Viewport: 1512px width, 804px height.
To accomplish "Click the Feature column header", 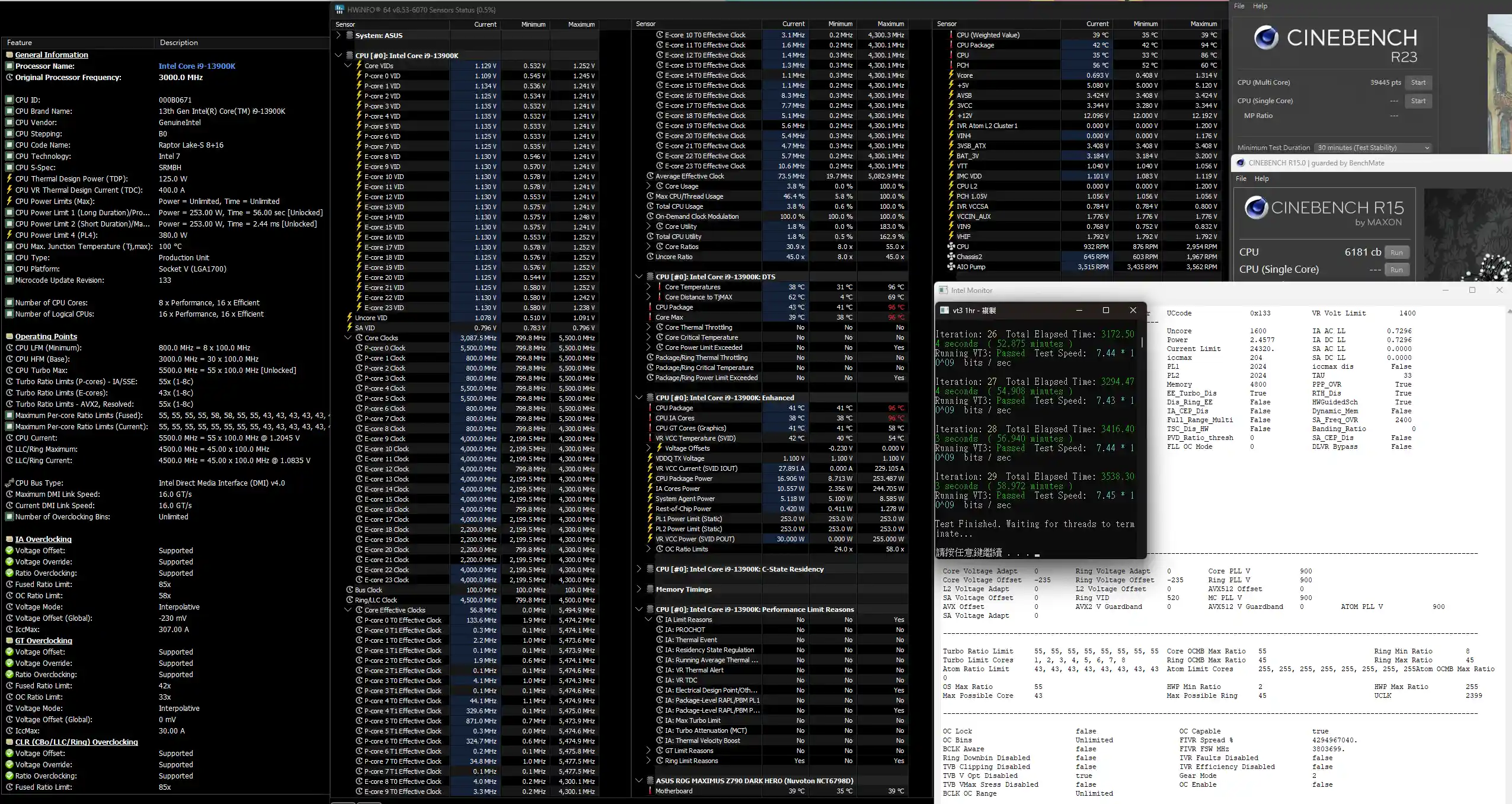I will (x=79, y=43).
